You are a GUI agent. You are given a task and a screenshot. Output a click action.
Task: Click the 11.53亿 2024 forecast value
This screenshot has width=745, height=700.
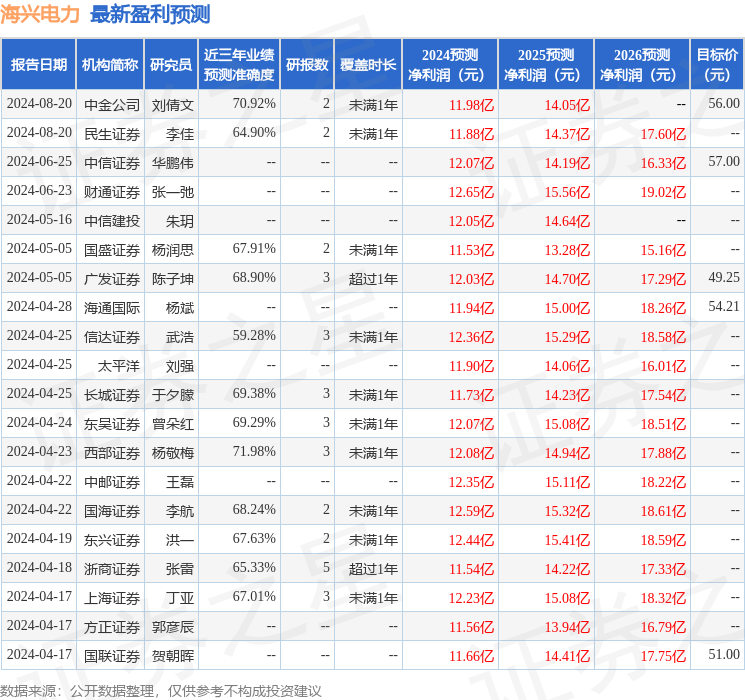click(471, 250)
